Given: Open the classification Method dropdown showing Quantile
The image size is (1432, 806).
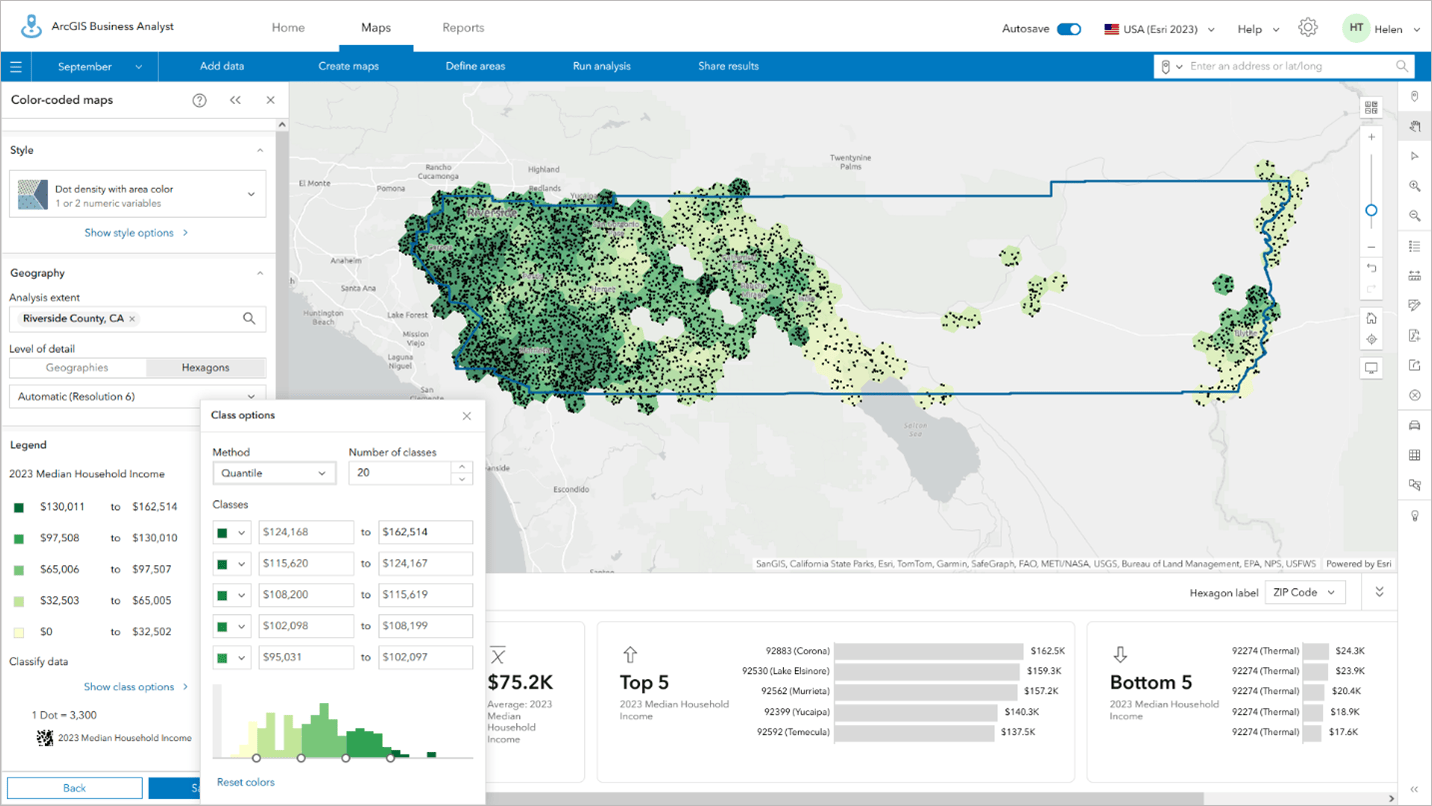Looking at the screenshot, I should [x=274, y=472].
